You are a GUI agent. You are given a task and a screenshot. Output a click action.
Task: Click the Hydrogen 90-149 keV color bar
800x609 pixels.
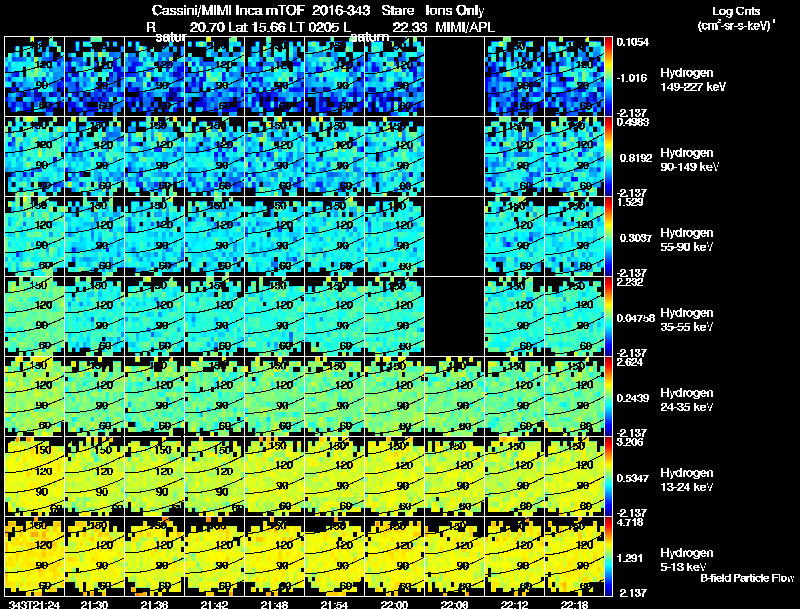pos(608,156)
